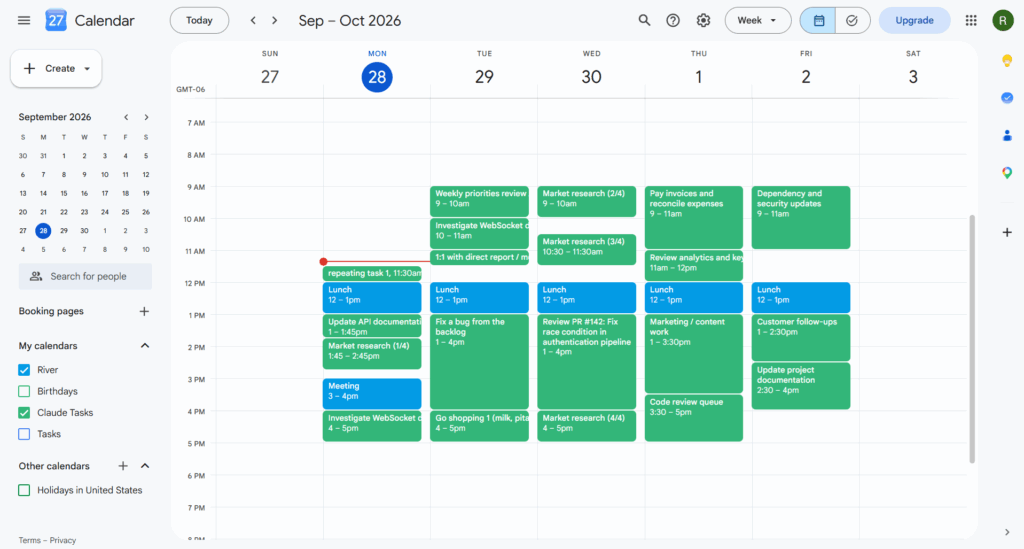The image size is (1024, 549).
Task: Enable the Birthdays calendar checkbox
Action: (24, 391)
